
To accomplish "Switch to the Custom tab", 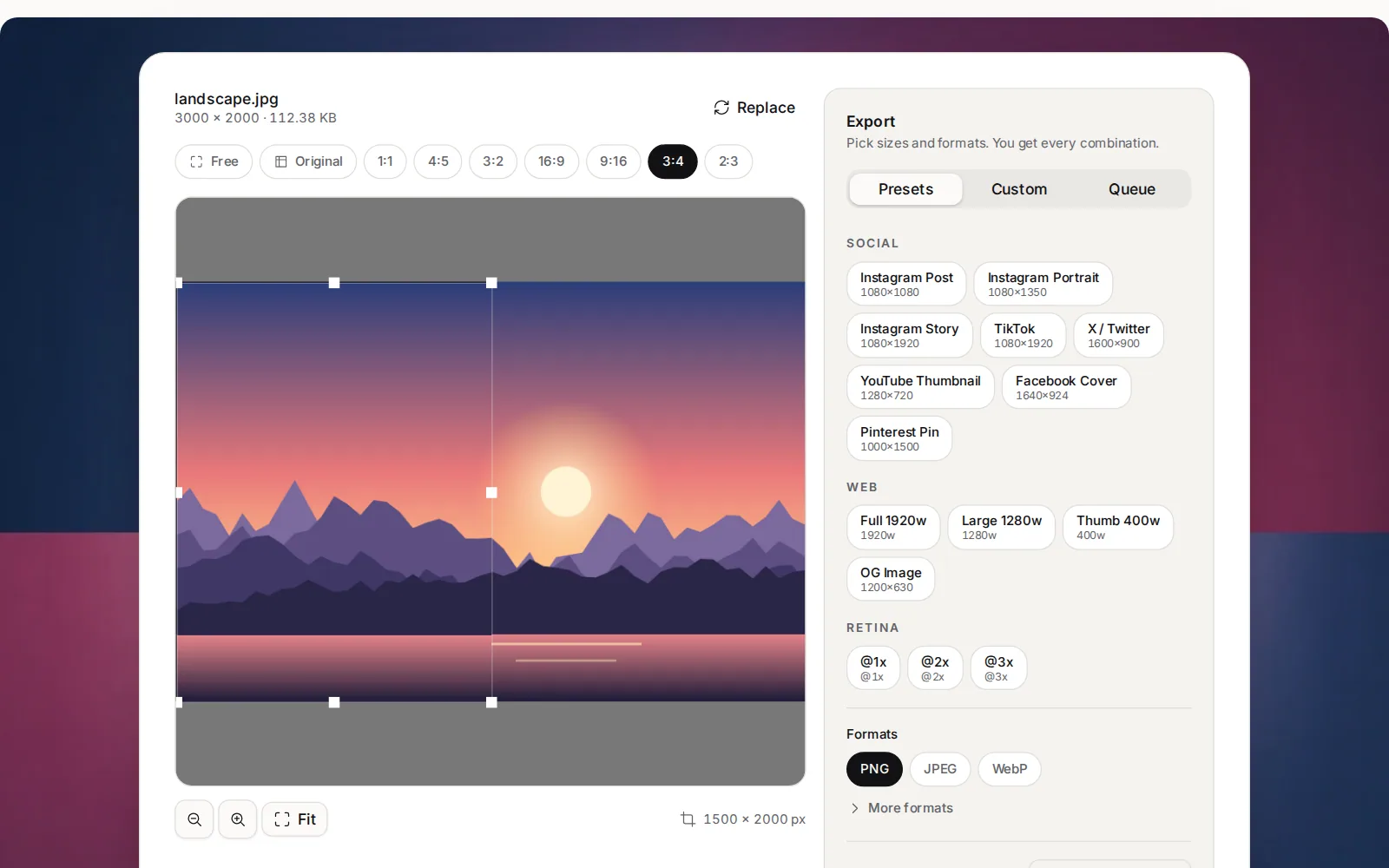I will (x=1019, y=189).
